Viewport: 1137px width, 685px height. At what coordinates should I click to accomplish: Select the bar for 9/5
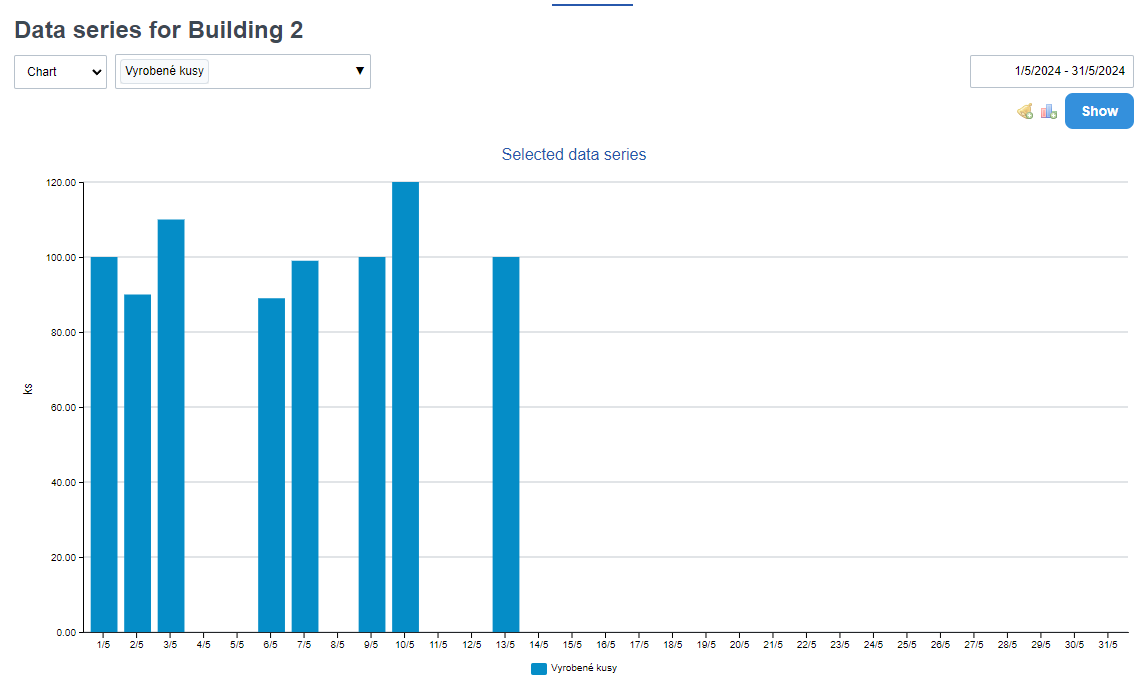coord(372,444)
